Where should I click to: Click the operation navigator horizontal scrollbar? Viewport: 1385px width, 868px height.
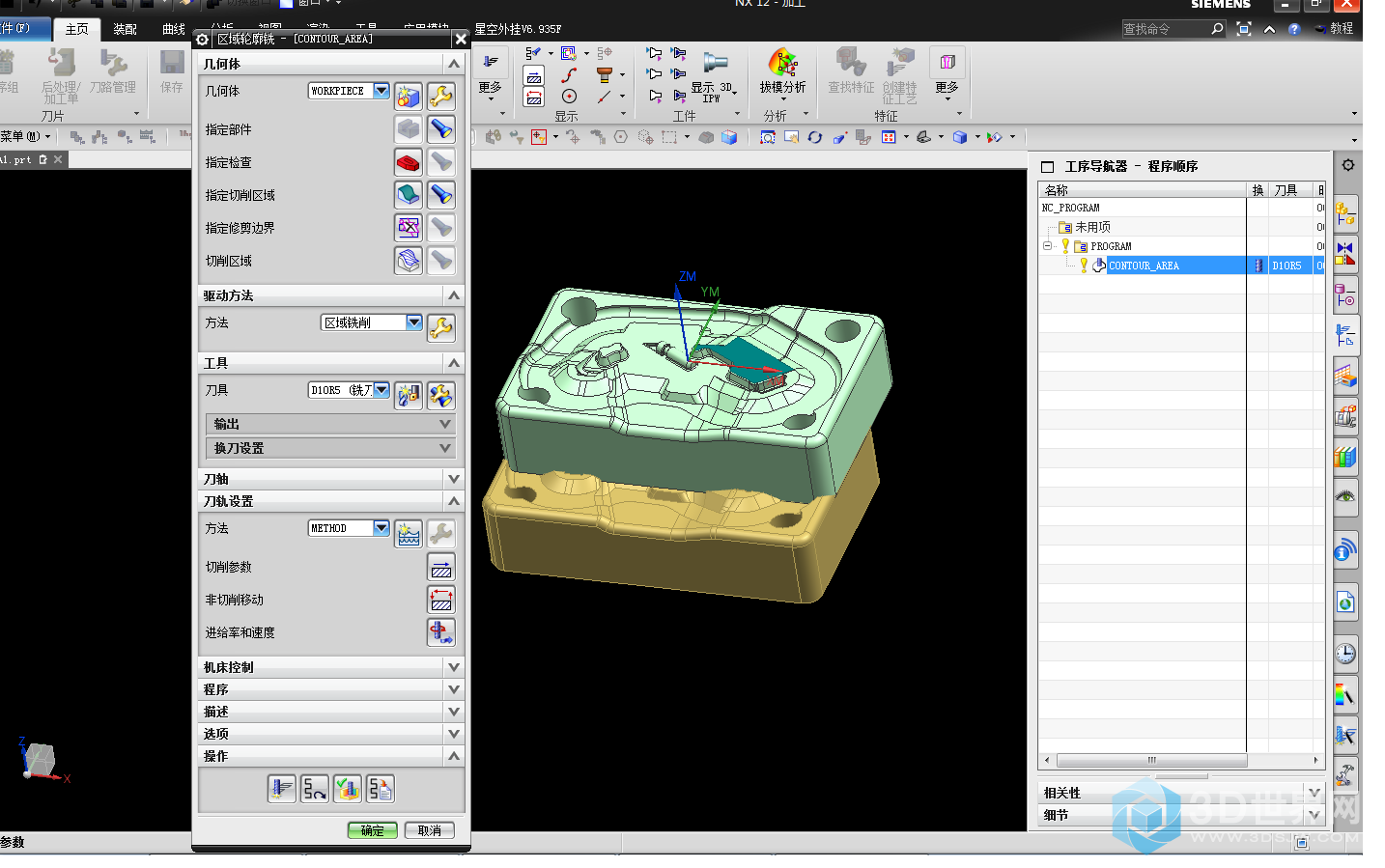pos(1152,760)
